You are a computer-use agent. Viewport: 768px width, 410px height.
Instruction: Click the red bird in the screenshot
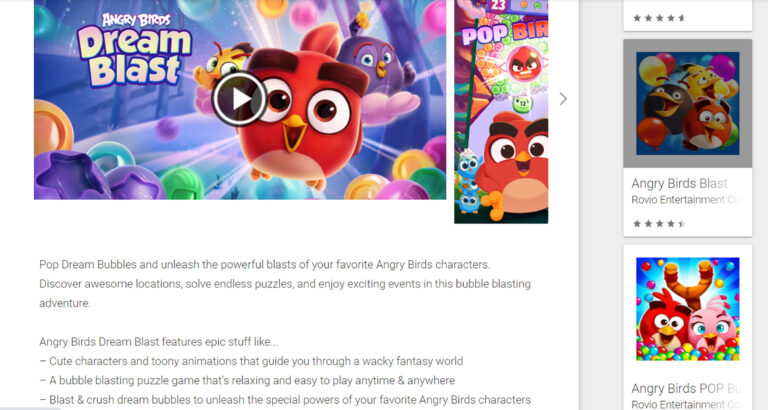[512, 164]
